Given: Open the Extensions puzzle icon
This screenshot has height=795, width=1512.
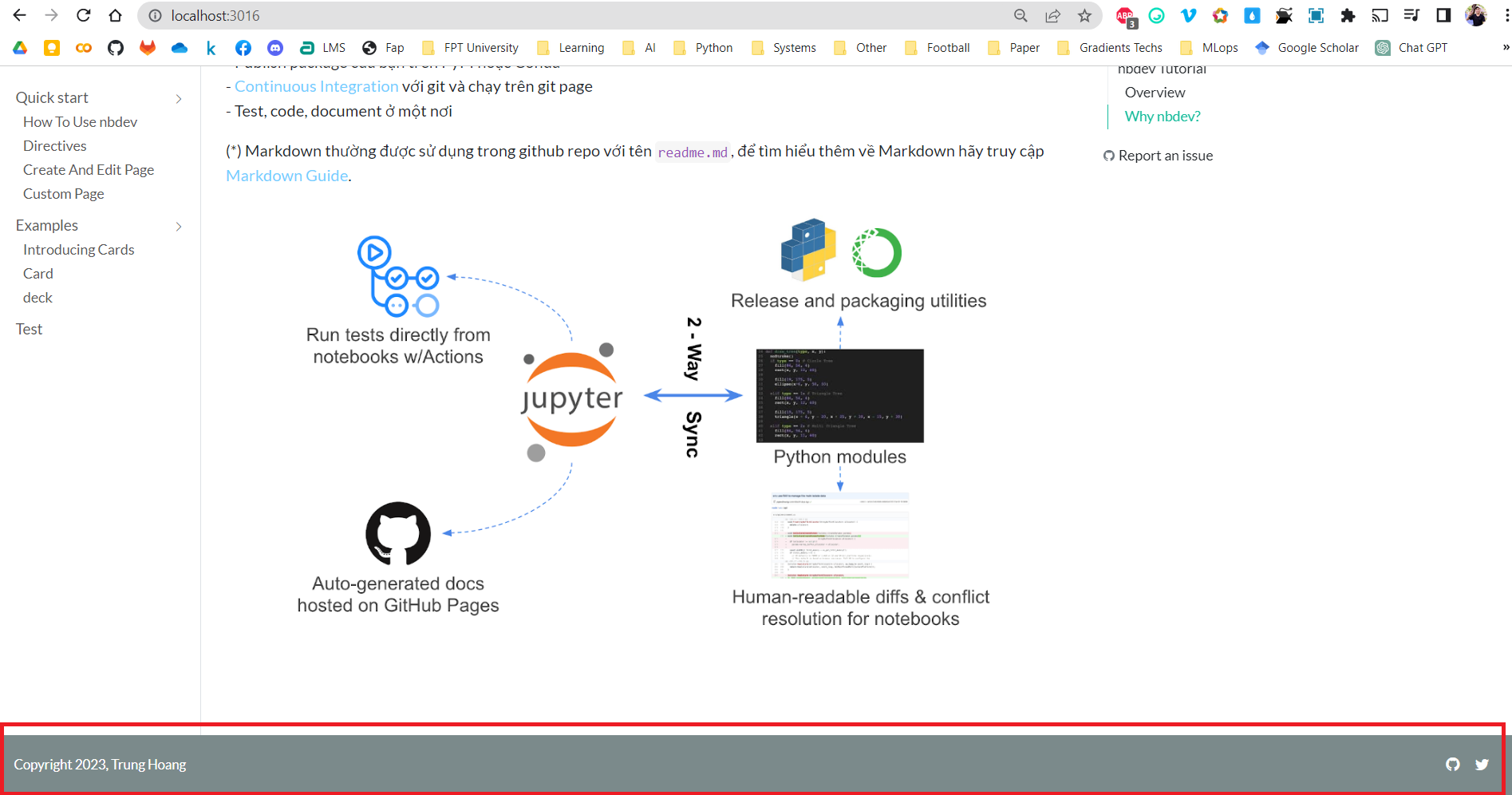Looking at the screenshot, I should point(1348,15).
